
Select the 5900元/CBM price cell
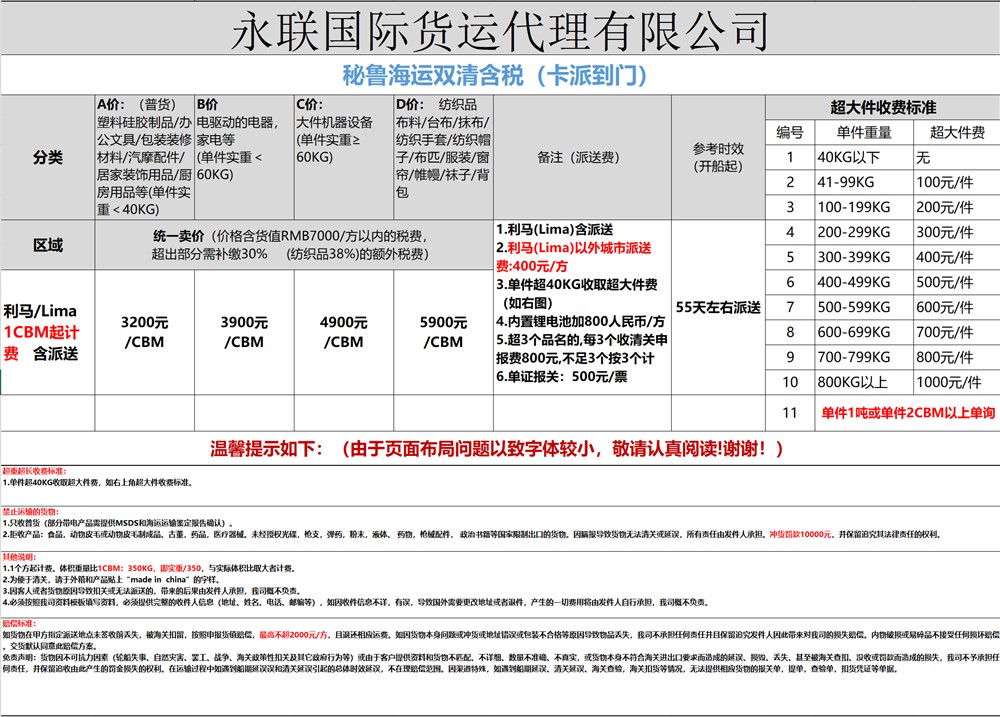tap(444, 332)
